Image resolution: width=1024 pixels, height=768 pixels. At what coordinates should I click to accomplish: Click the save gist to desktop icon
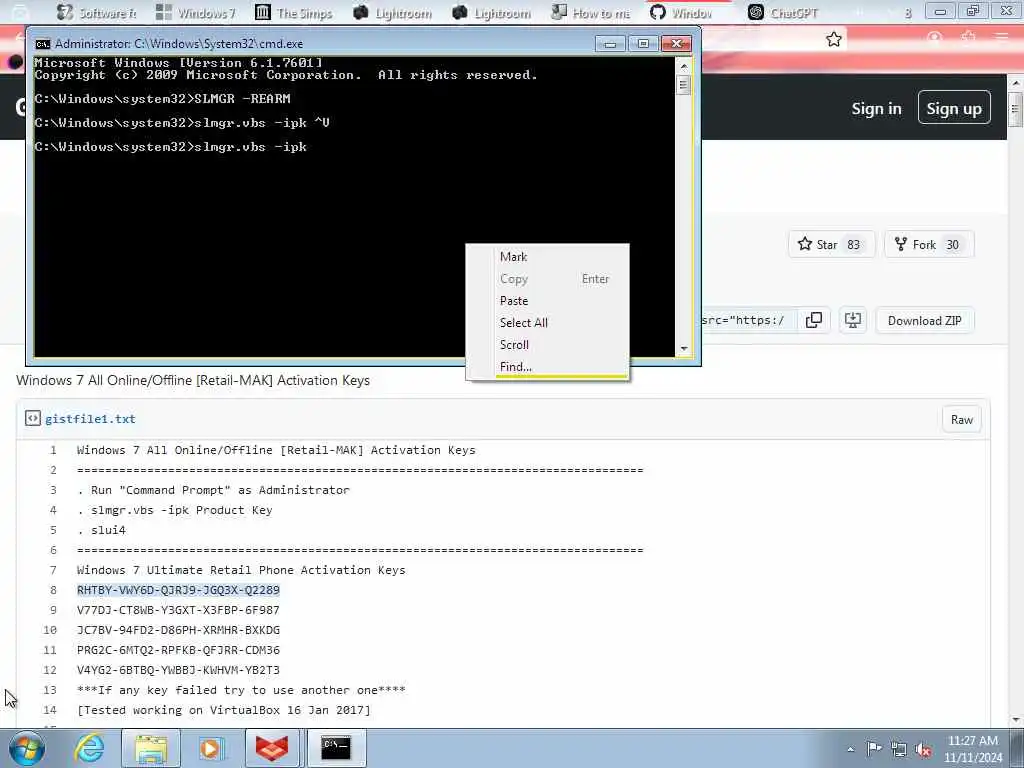[852, 320]
